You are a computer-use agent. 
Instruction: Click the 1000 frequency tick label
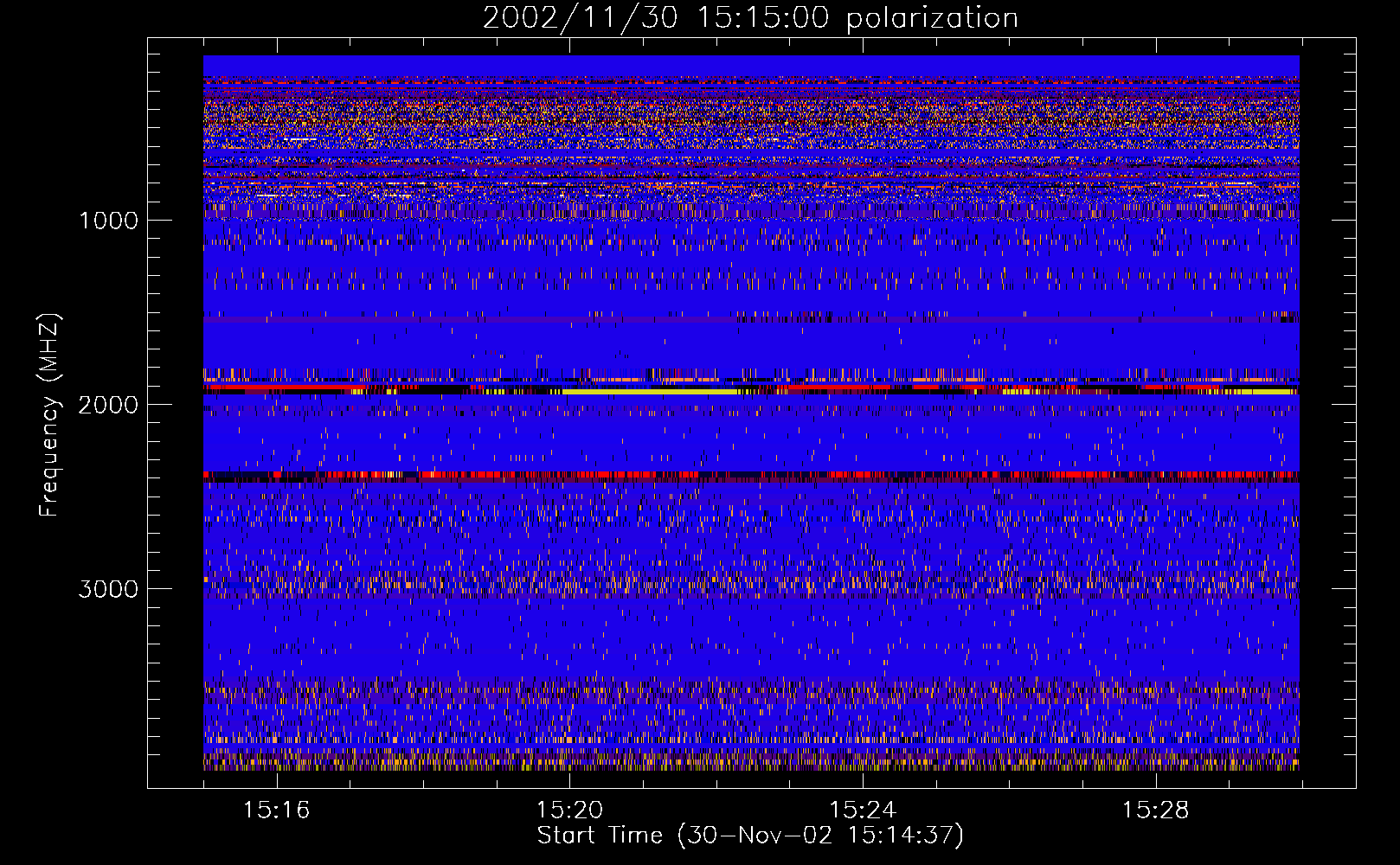(x=108, y=221)
